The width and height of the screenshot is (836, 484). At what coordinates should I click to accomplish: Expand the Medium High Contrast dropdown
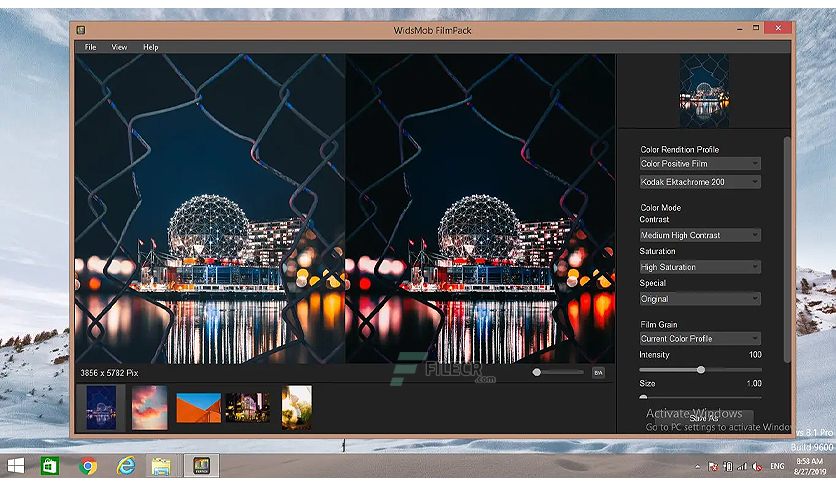(700, 235)
